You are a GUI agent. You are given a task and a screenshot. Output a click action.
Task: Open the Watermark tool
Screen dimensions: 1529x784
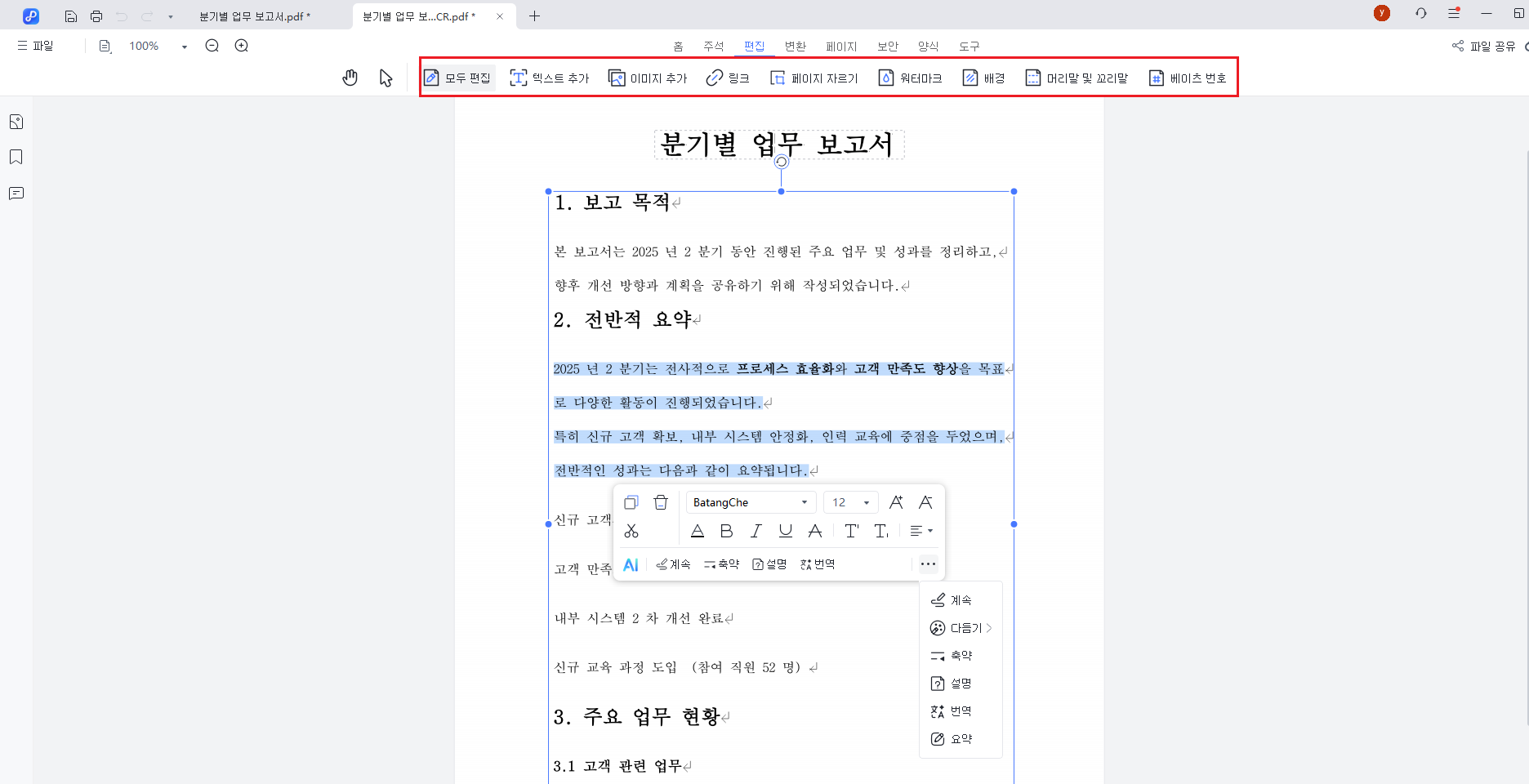[910, 78]
